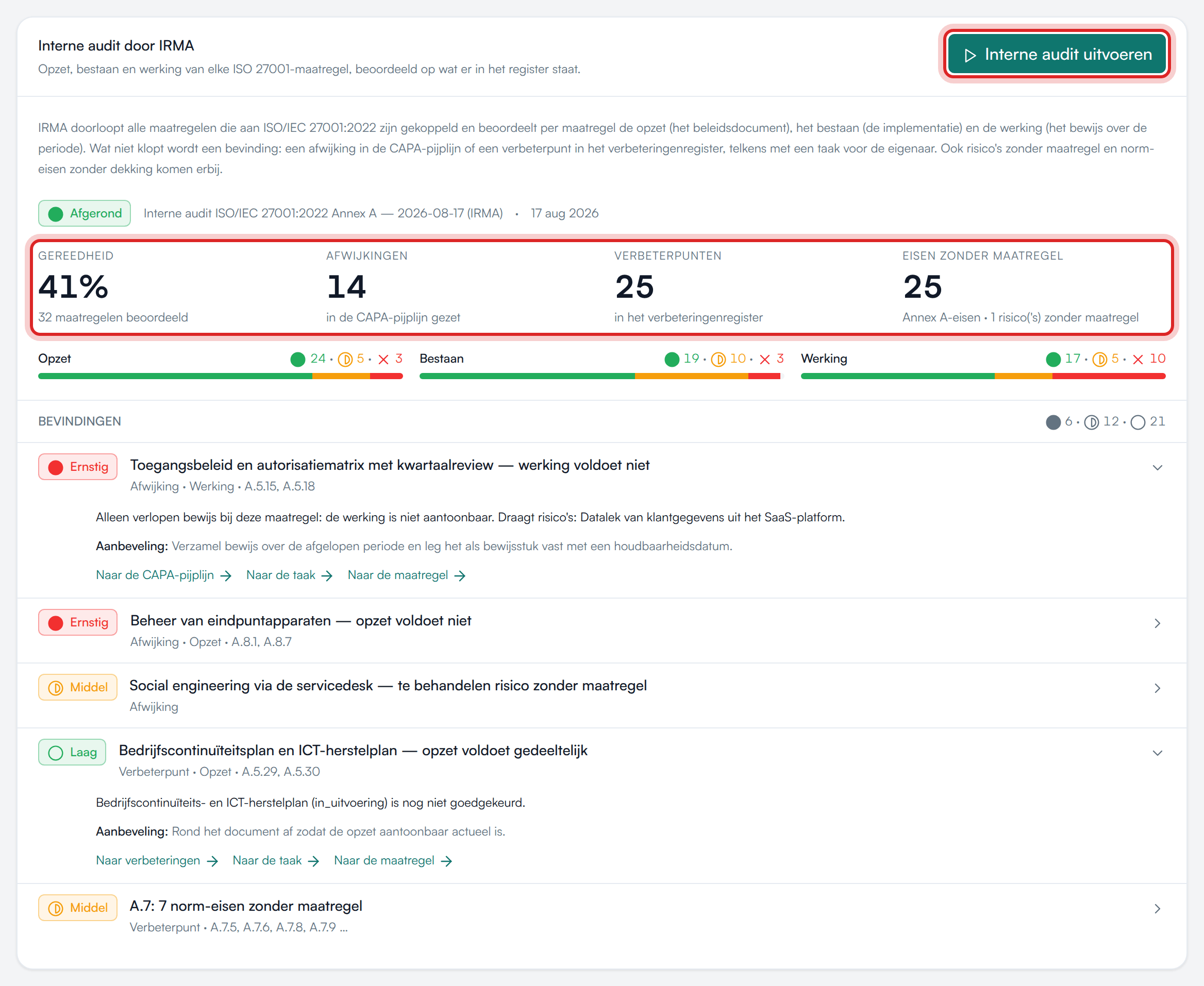
Task: Click the Bestaan progress bar
Action: (x=600, y=376)
